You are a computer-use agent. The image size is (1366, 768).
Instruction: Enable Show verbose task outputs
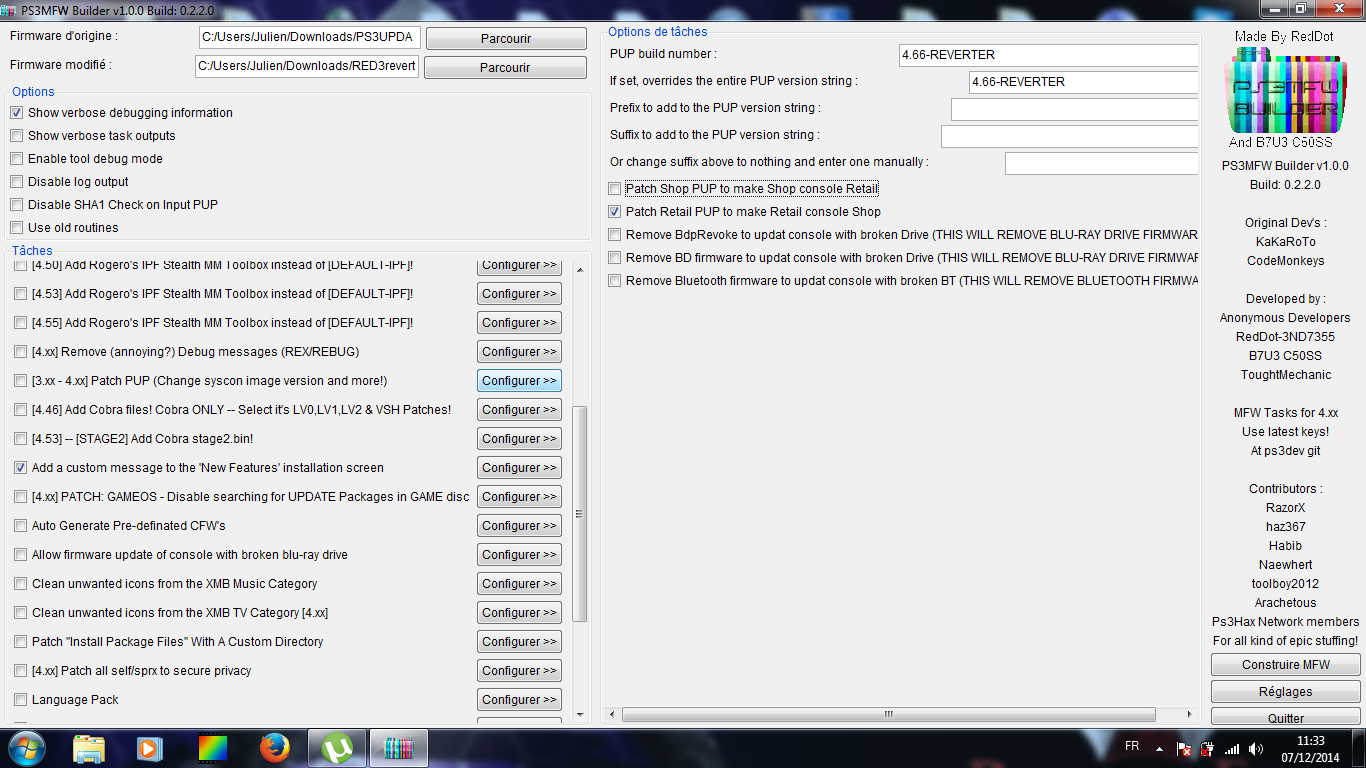coord(16,136)
